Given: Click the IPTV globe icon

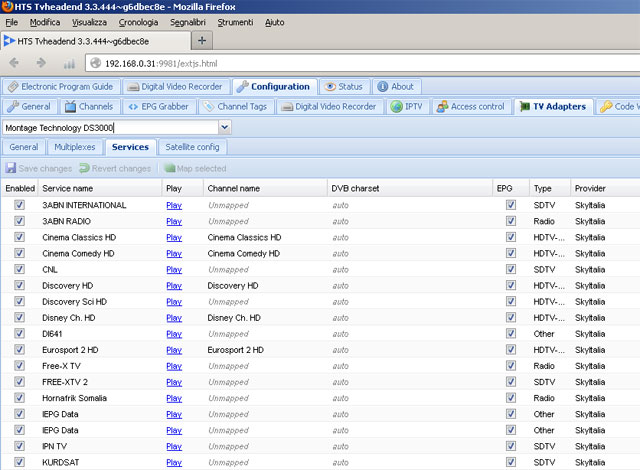Looking at the screenshot, I should pos(396,106).
